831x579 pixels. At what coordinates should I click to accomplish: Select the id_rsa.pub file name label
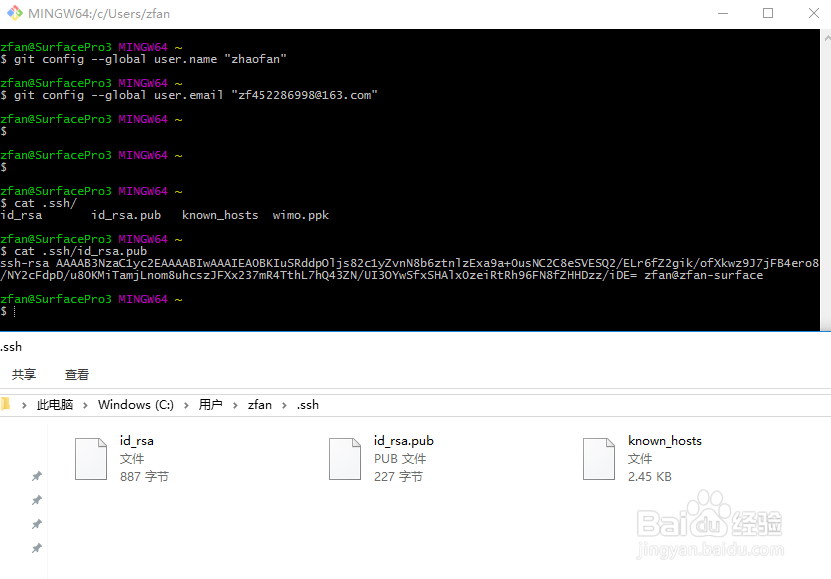(404, 441)
